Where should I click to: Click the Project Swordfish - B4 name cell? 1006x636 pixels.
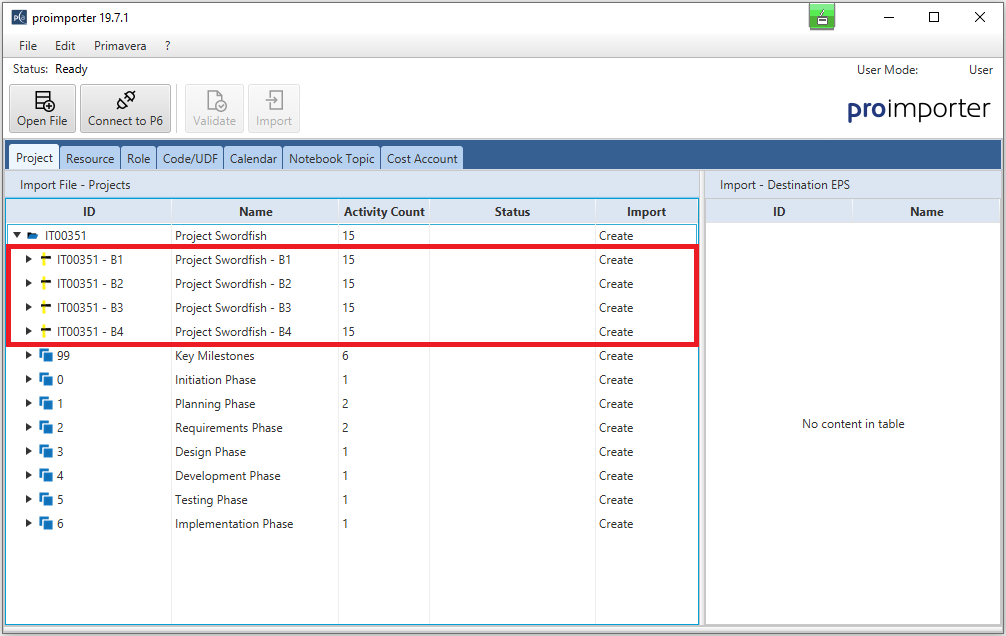tap(255, 332)
